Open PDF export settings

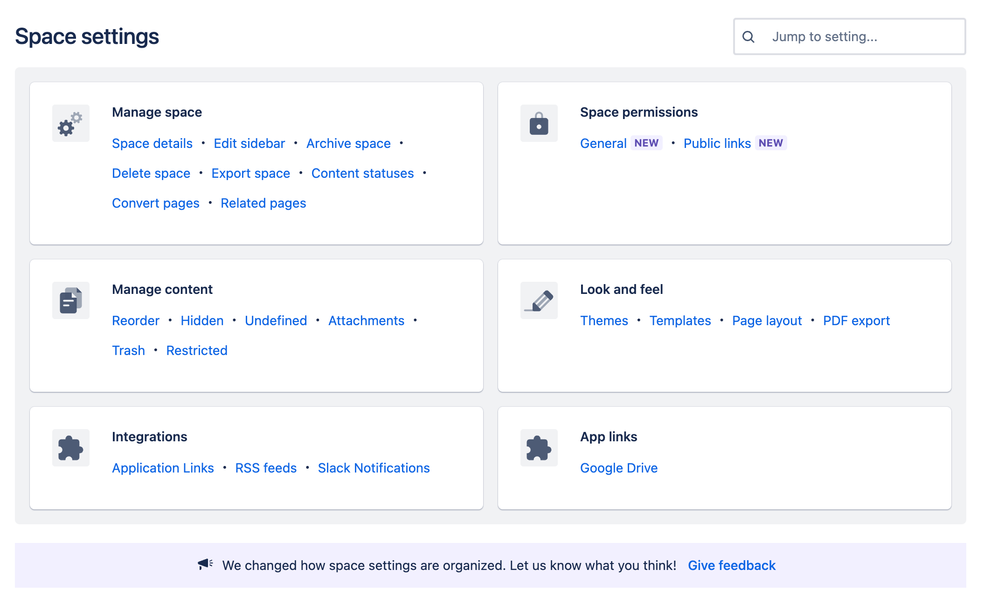(856, 321)
